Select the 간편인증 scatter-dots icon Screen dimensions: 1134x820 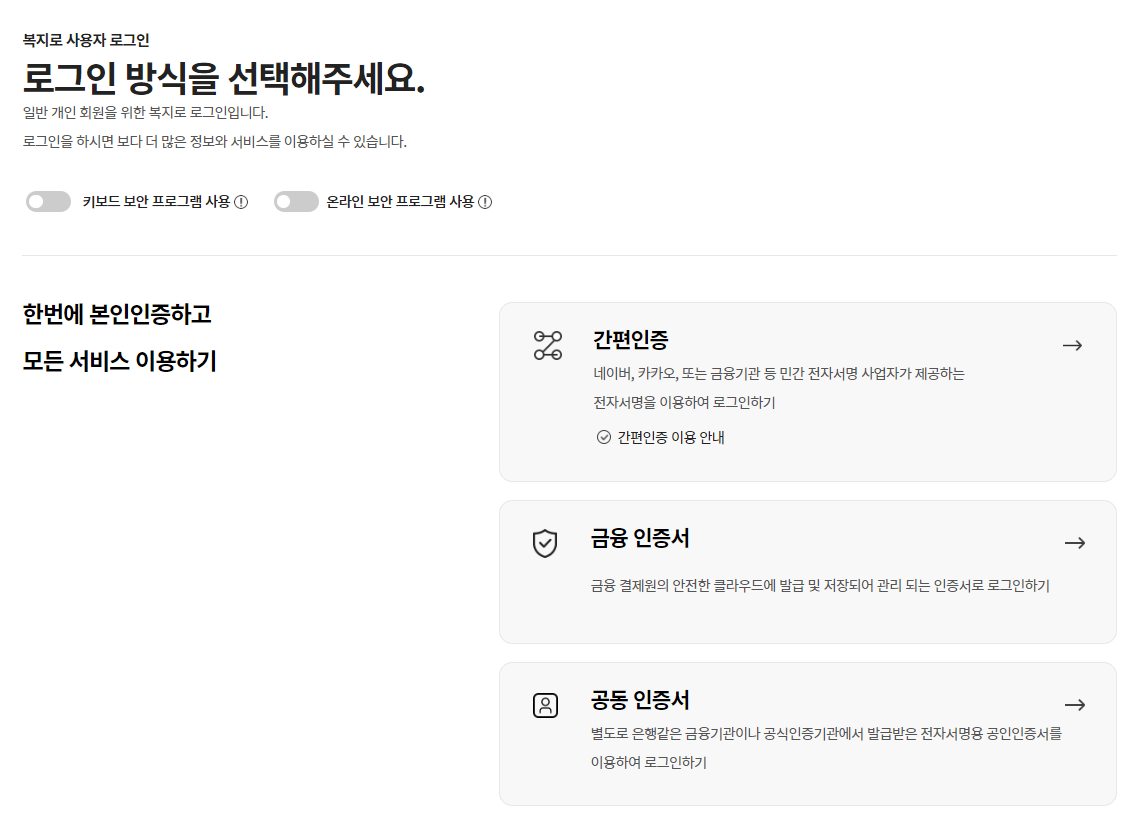coord(547,344)
